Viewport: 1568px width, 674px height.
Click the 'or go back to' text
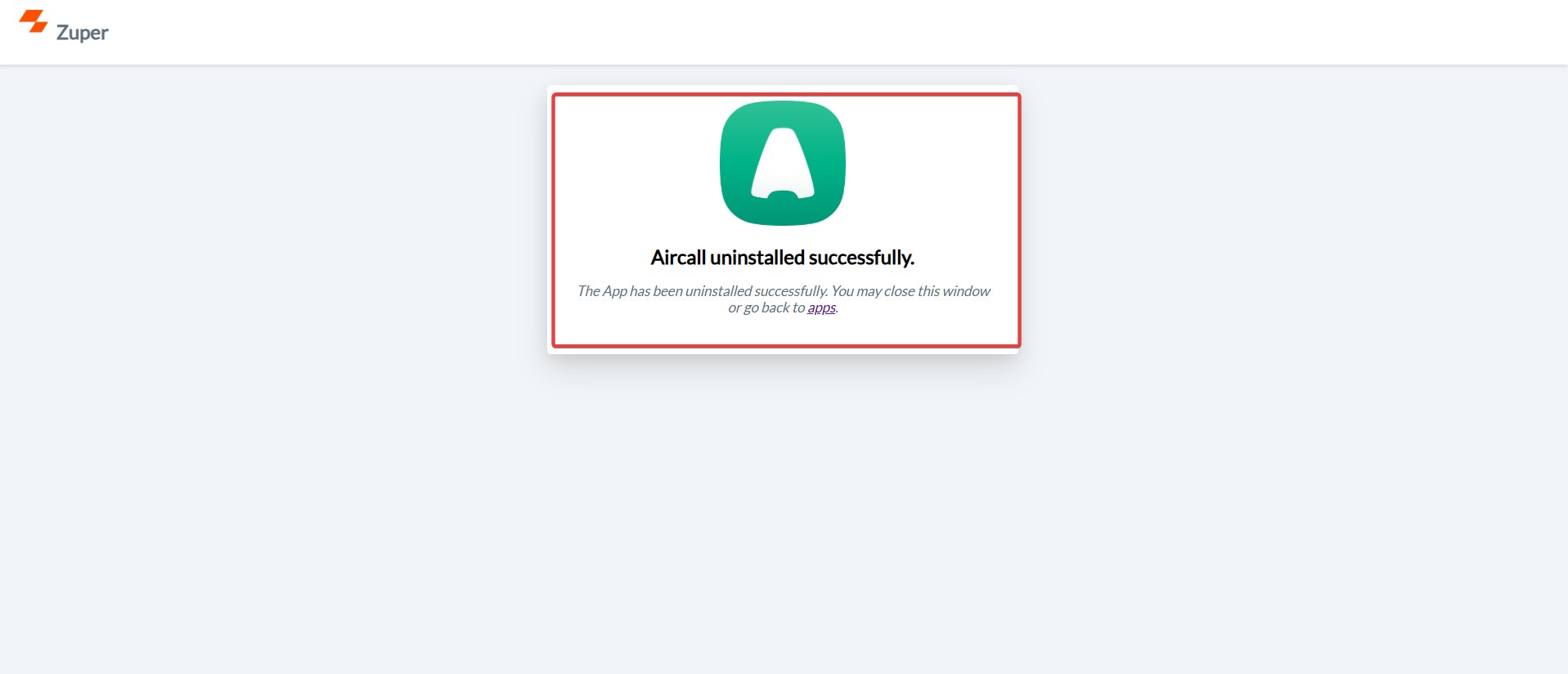coord(766,308)
